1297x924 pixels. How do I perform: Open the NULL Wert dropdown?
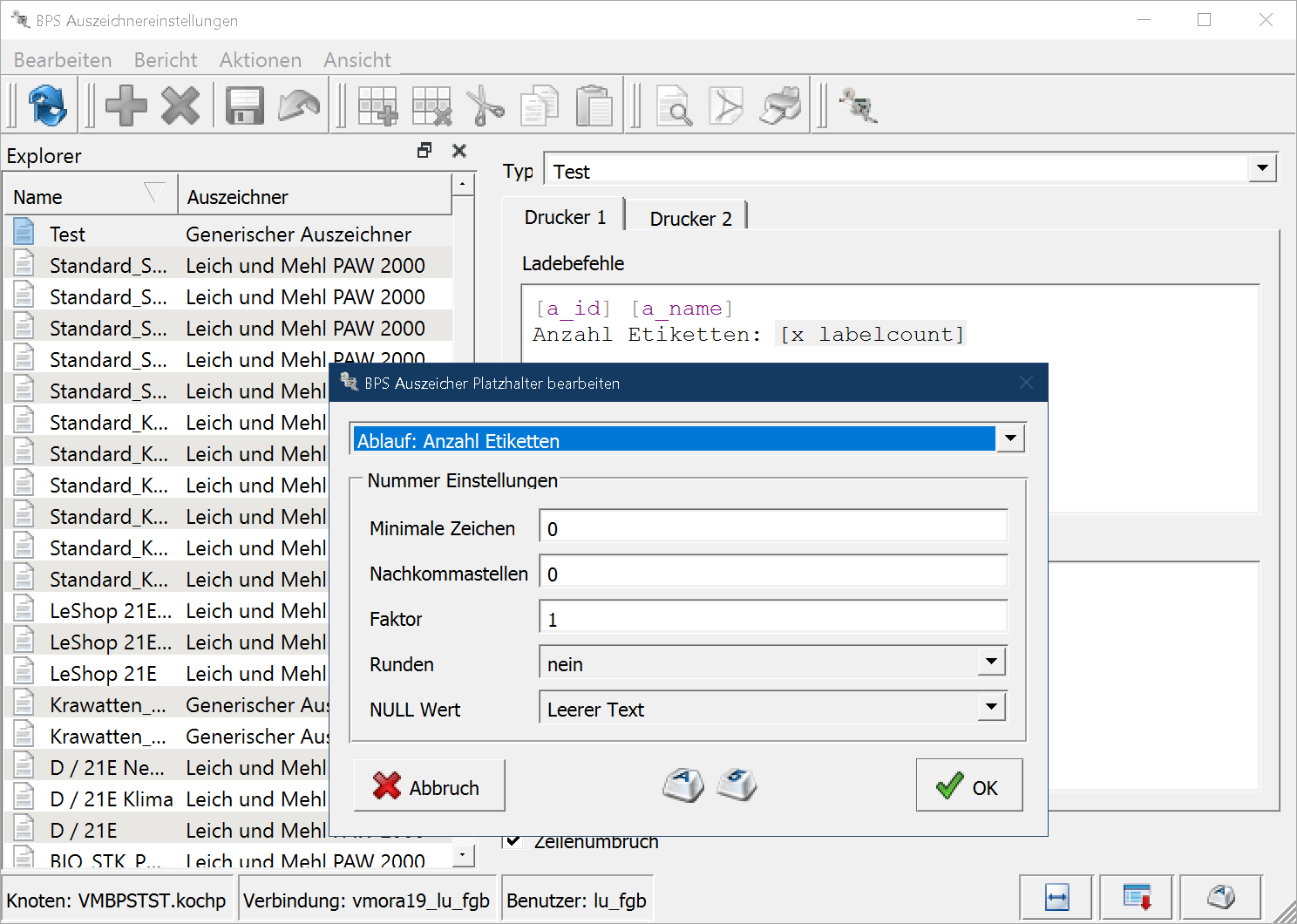(x=991, y=707)
